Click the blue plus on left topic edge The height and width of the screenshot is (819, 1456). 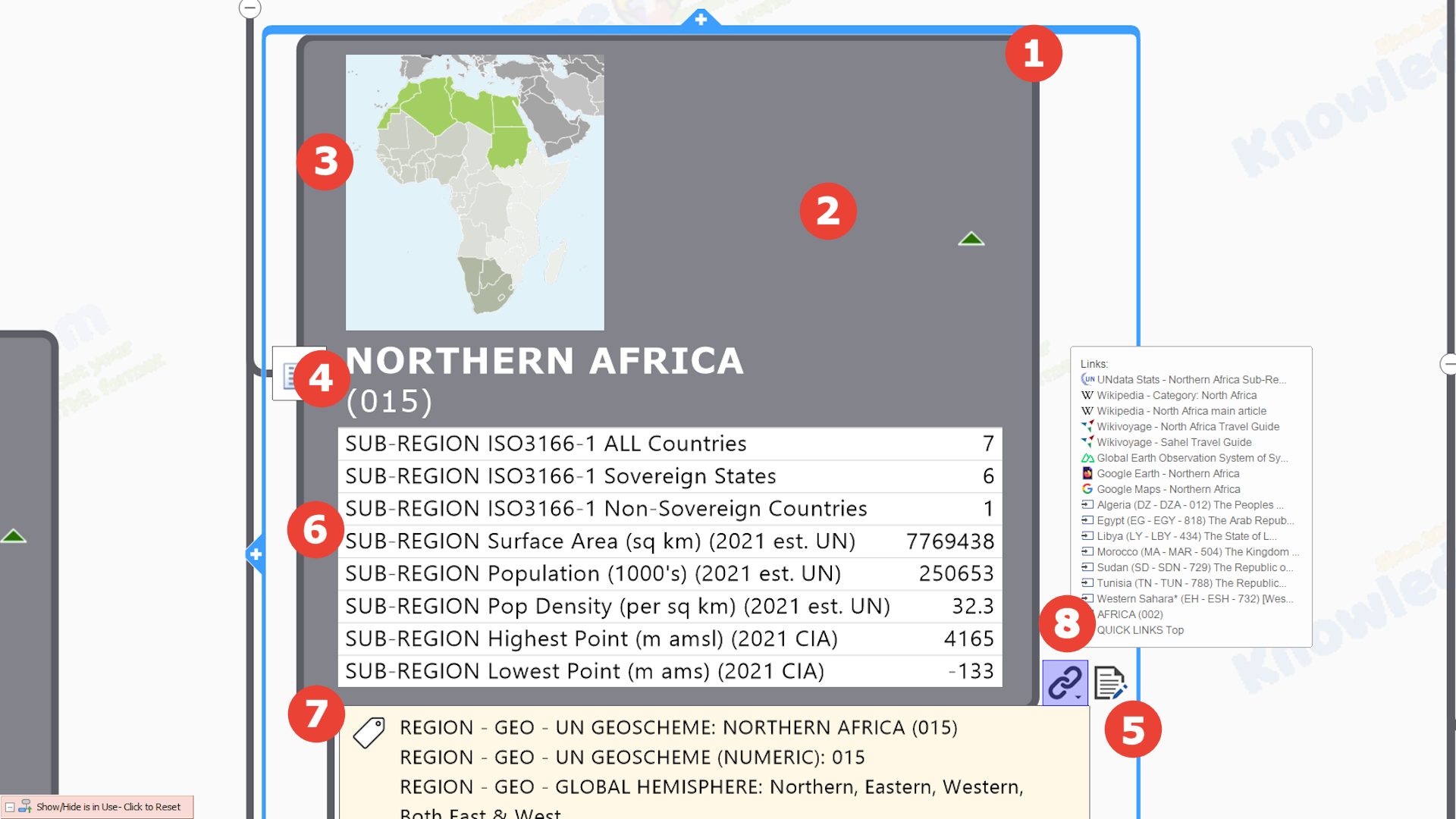pyautogui.click(x=256, y=554)
